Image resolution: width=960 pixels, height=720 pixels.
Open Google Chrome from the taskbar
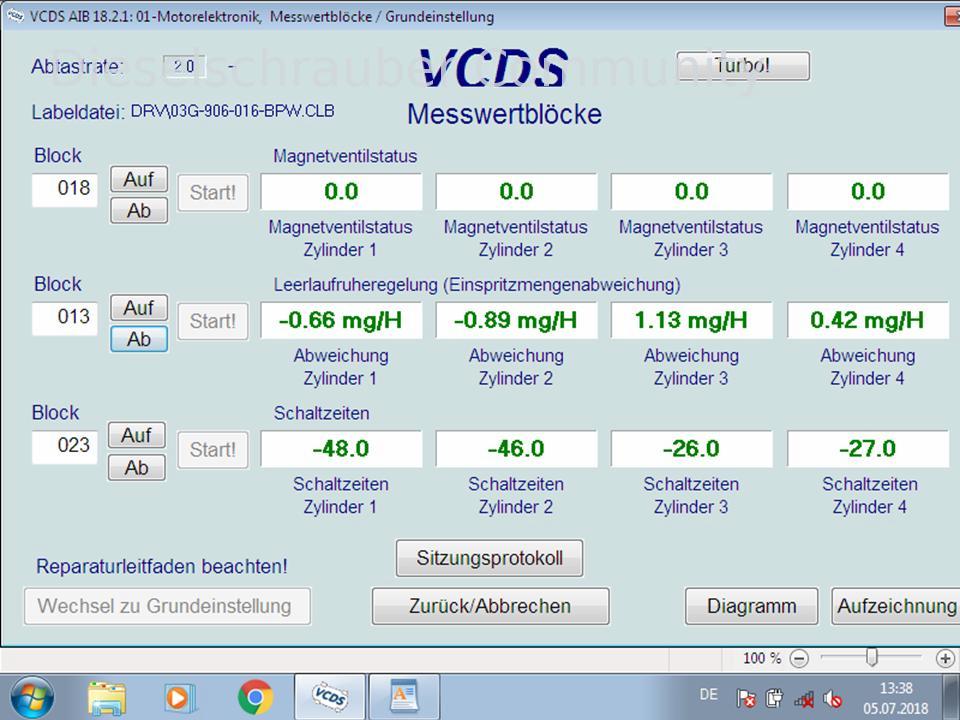[255, 697]
